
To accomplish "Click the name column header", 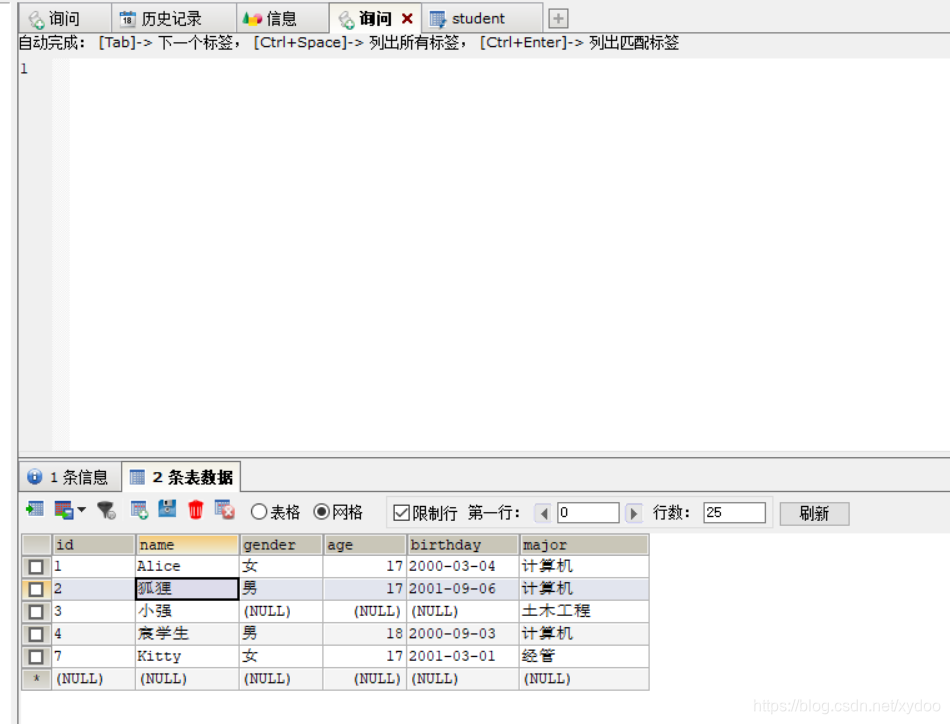I will pos(187,545).
